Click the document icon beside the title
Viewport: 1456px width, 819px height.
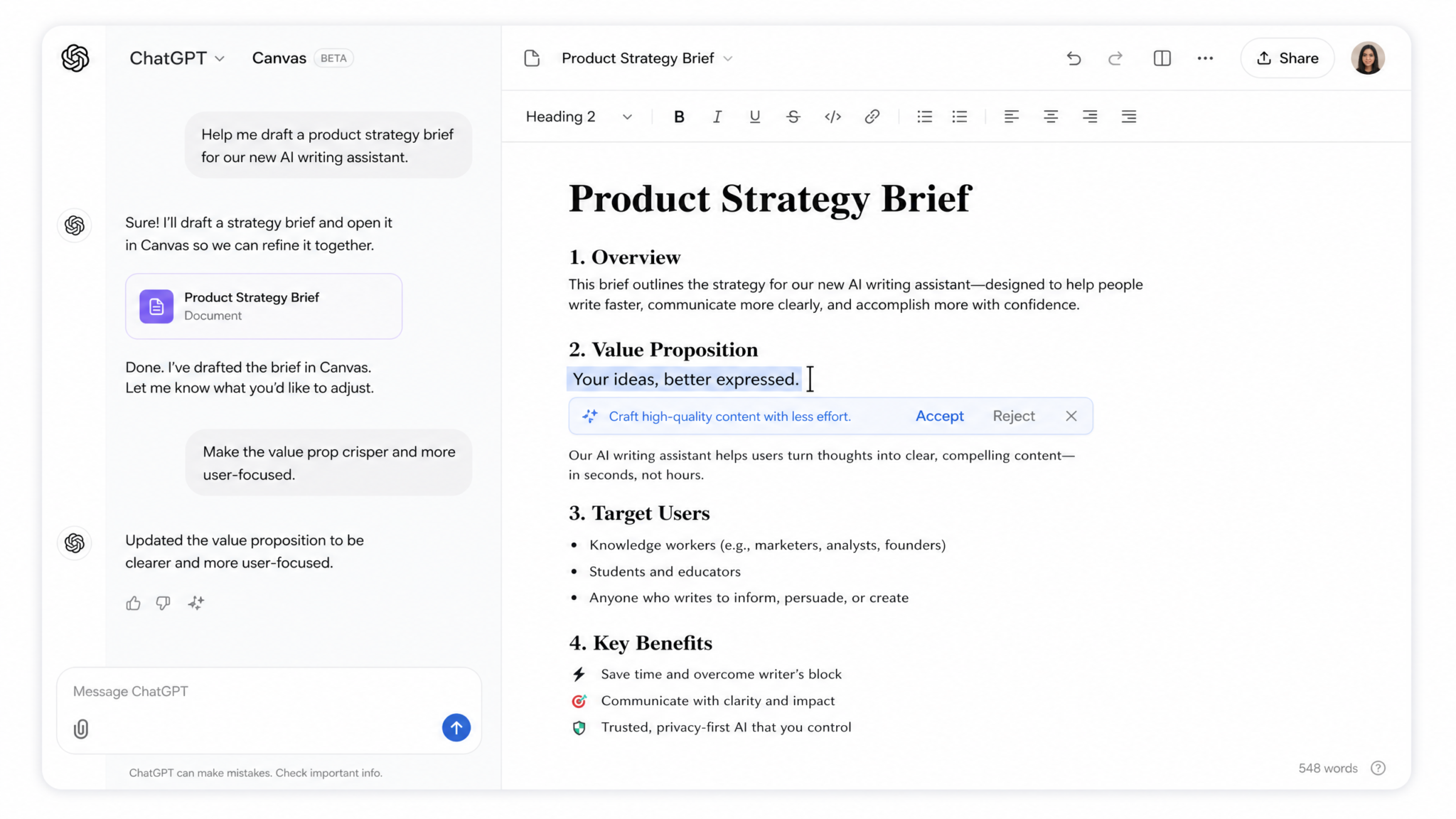(x=532, y=58)
